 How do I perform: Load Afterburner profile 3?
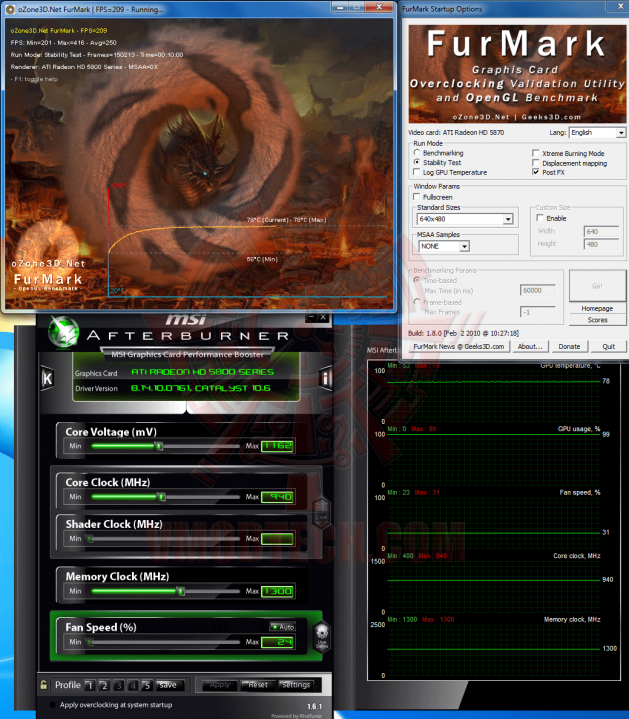coord(119,685)
